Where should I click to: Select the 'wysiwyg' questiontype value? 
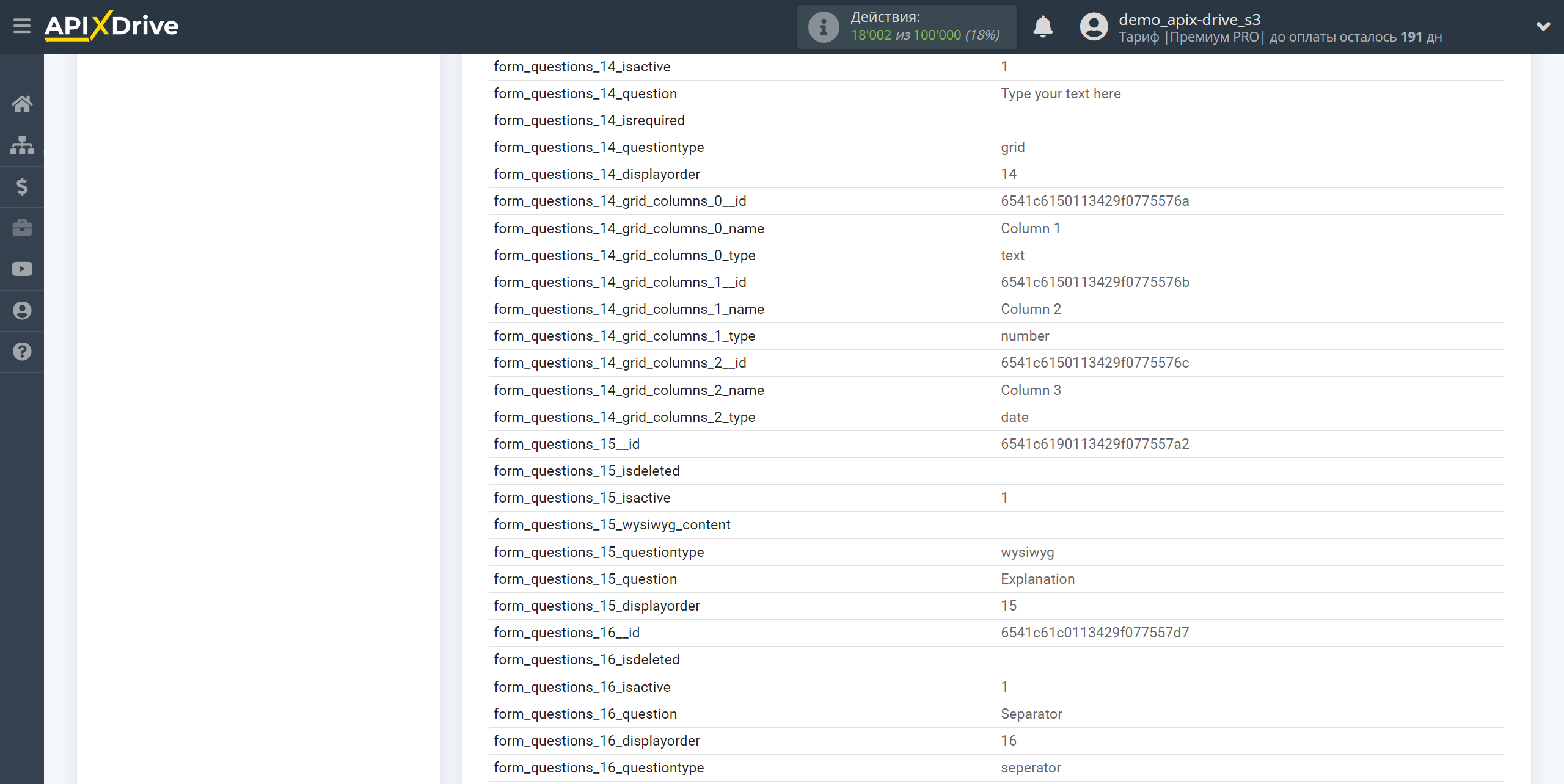(1027, 552)
